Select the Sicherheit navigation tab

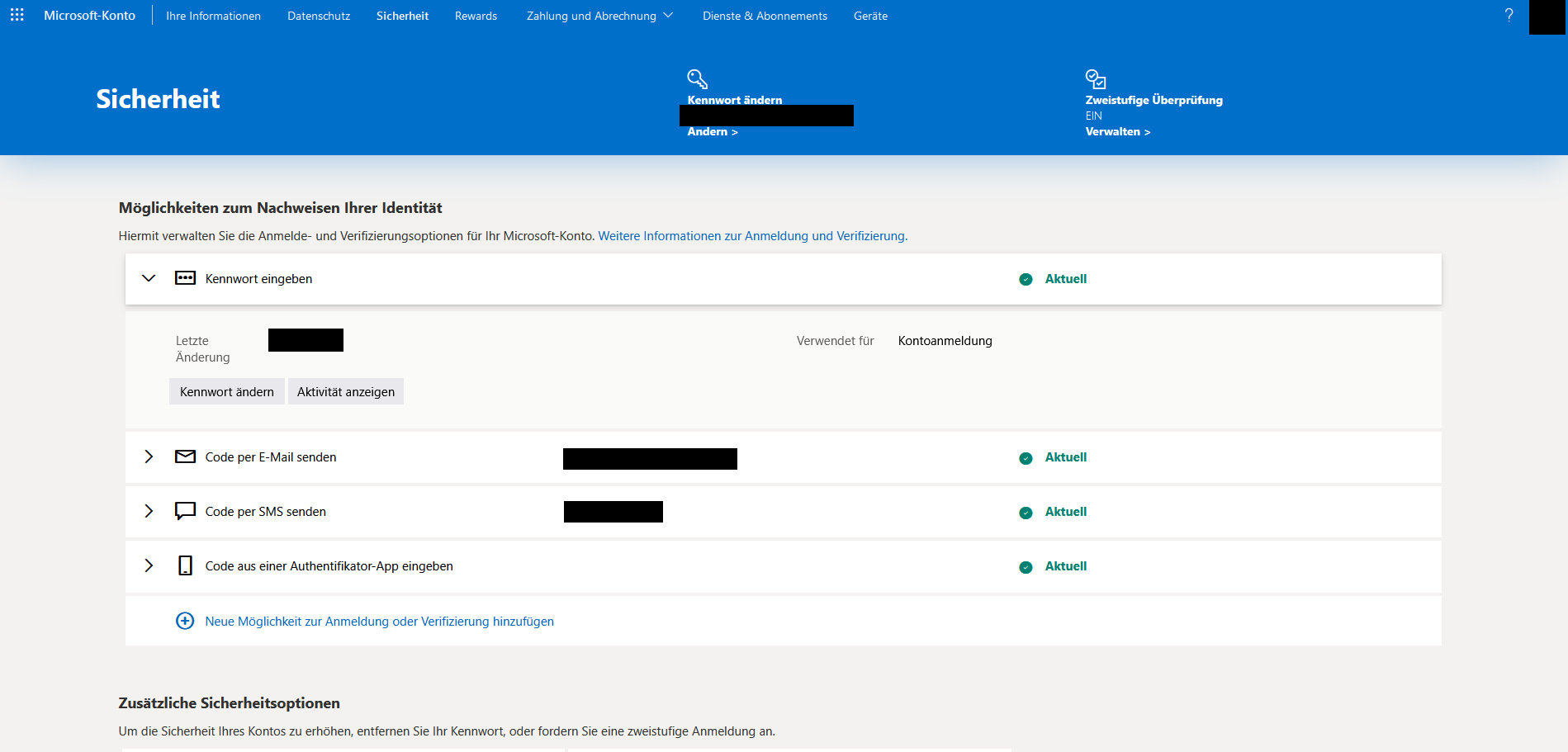click(x=402, y=16)
